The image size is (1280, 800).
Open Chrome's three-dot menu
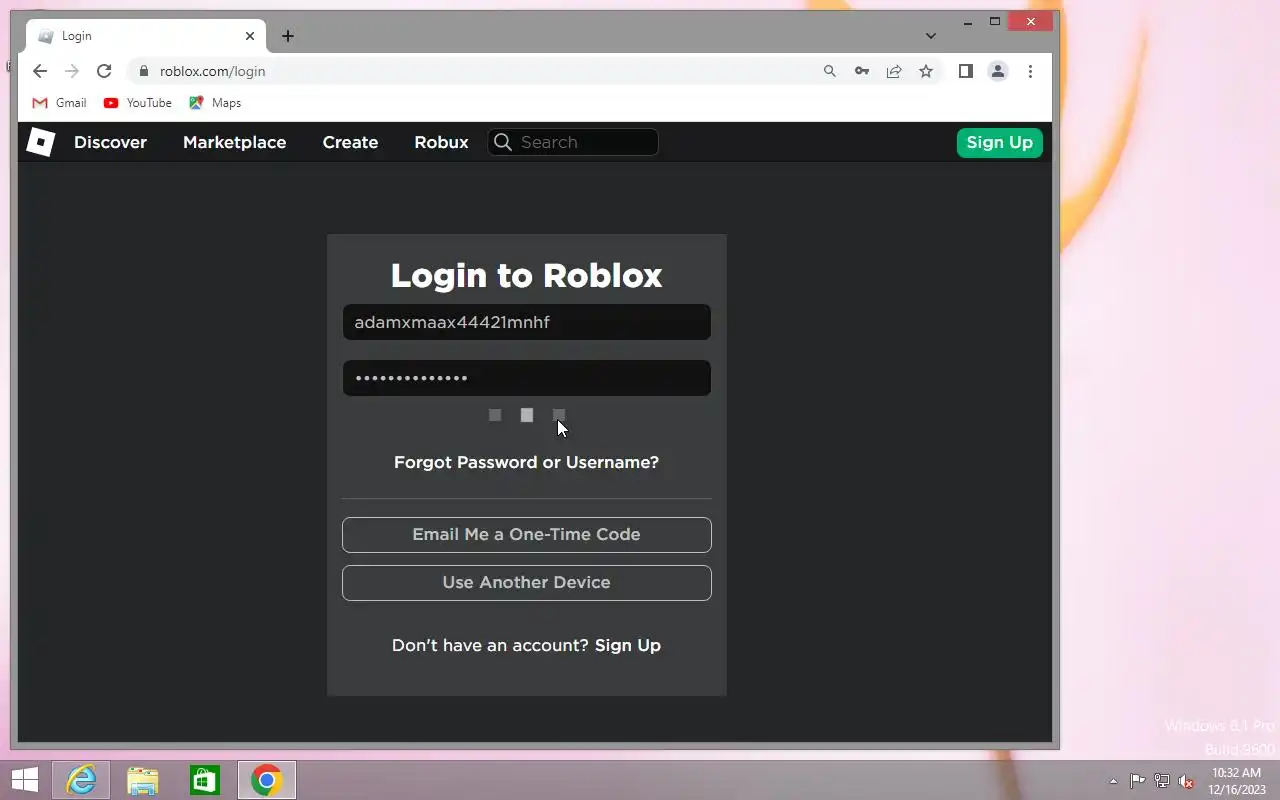(1030, 71)
